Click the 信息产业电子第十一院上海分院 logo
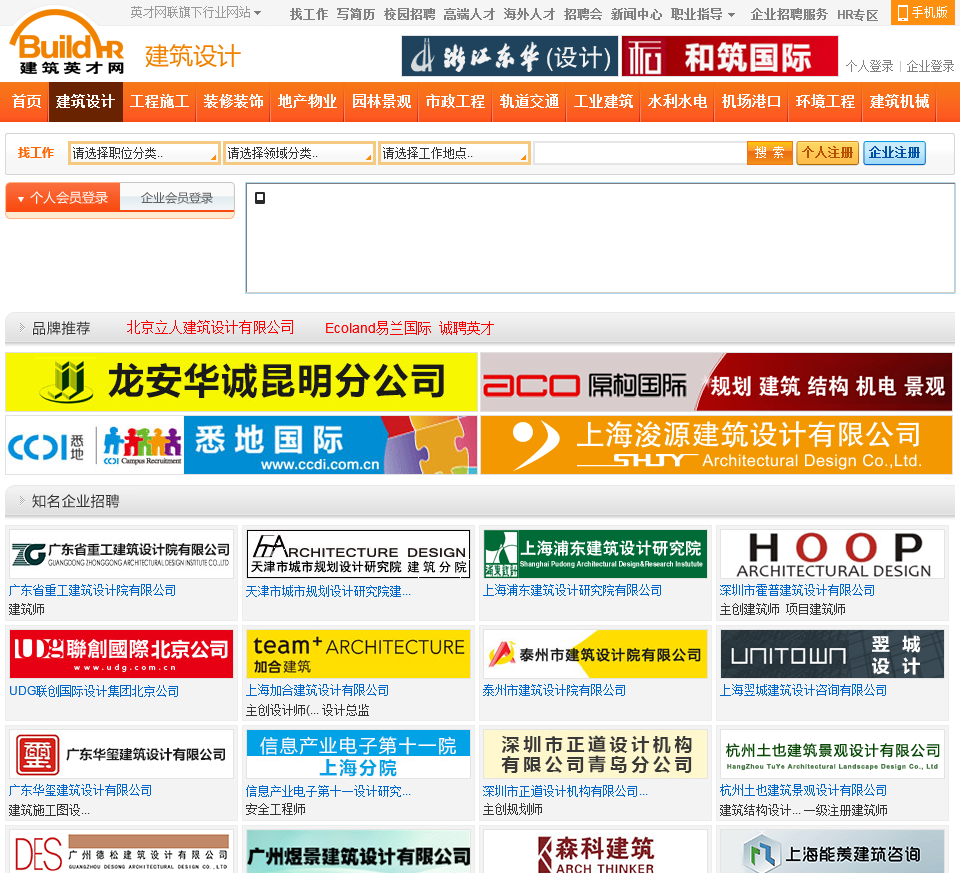 coord(358,754)
